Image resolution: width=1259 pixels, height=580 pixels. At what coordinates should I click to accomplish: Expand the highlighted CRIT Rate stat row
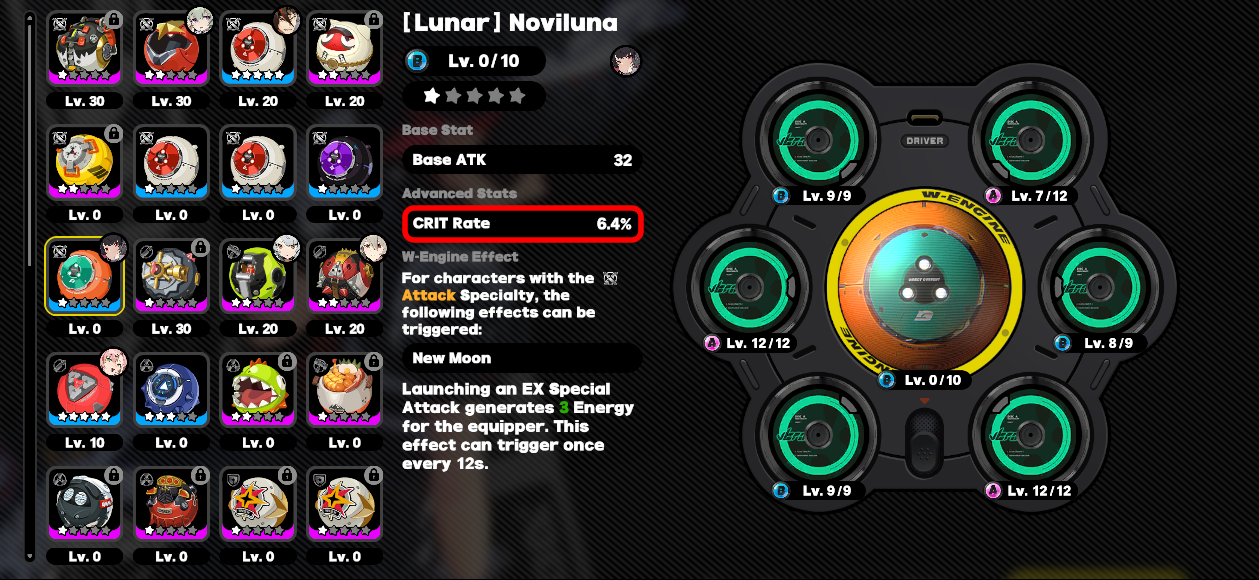[522, 224]
